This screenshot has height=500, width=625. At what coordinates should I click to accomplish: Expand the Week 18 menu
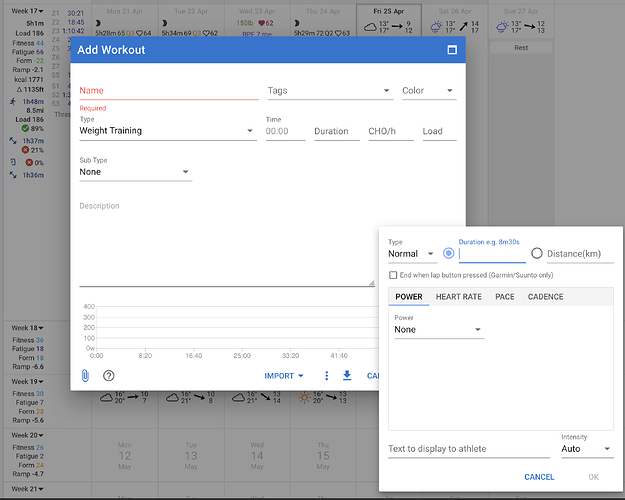28,328
